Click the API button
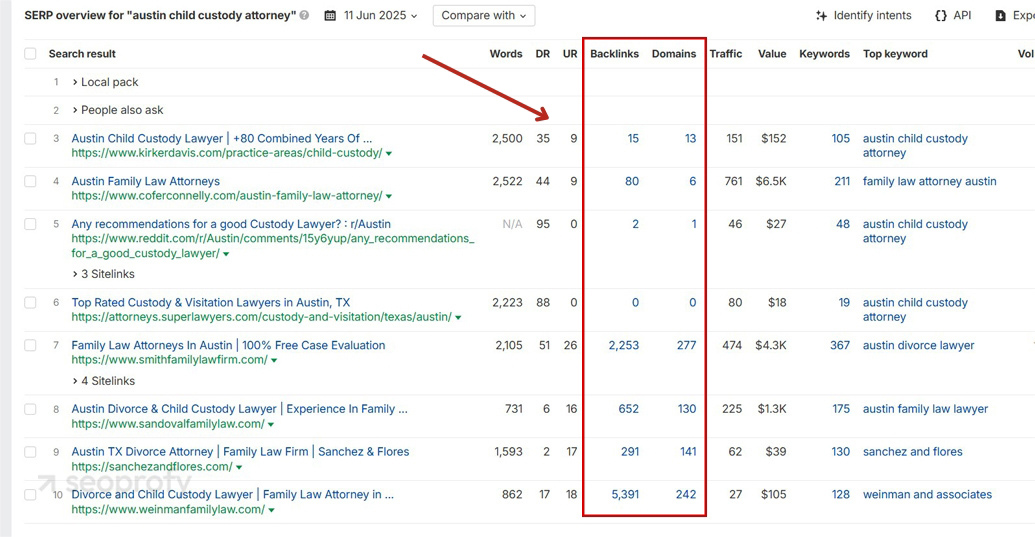Viewport: 1035px width, 537px height. click(953, 15)
